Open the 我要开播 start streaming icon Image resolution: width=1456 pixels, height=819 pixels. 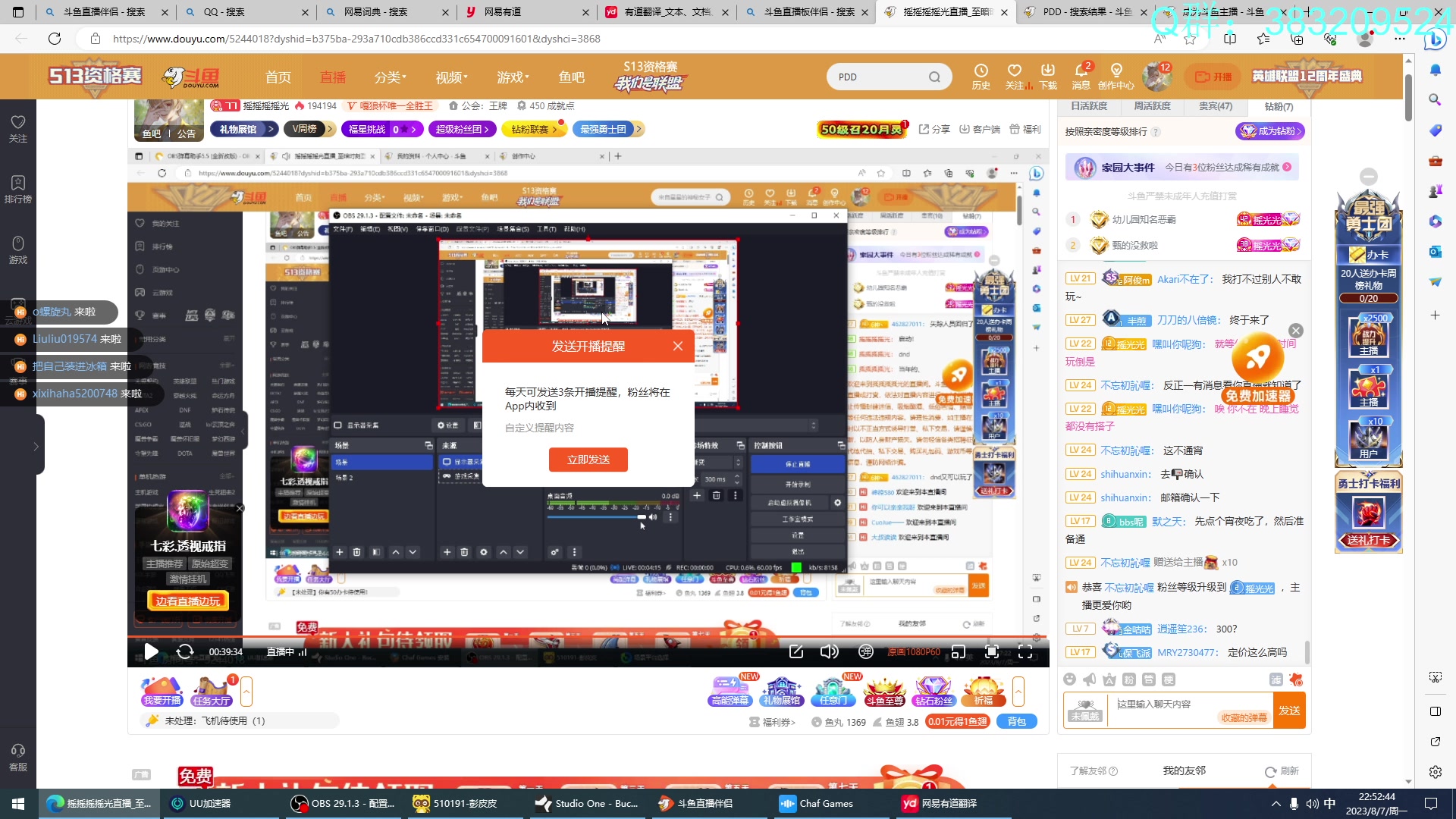(162, 691)
